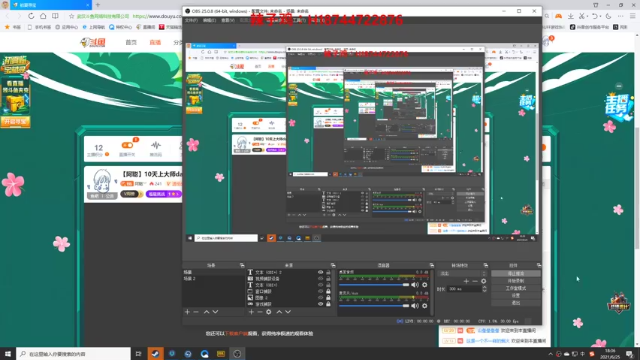
Task: Go to browser home page icon
Action: point(43,16)
